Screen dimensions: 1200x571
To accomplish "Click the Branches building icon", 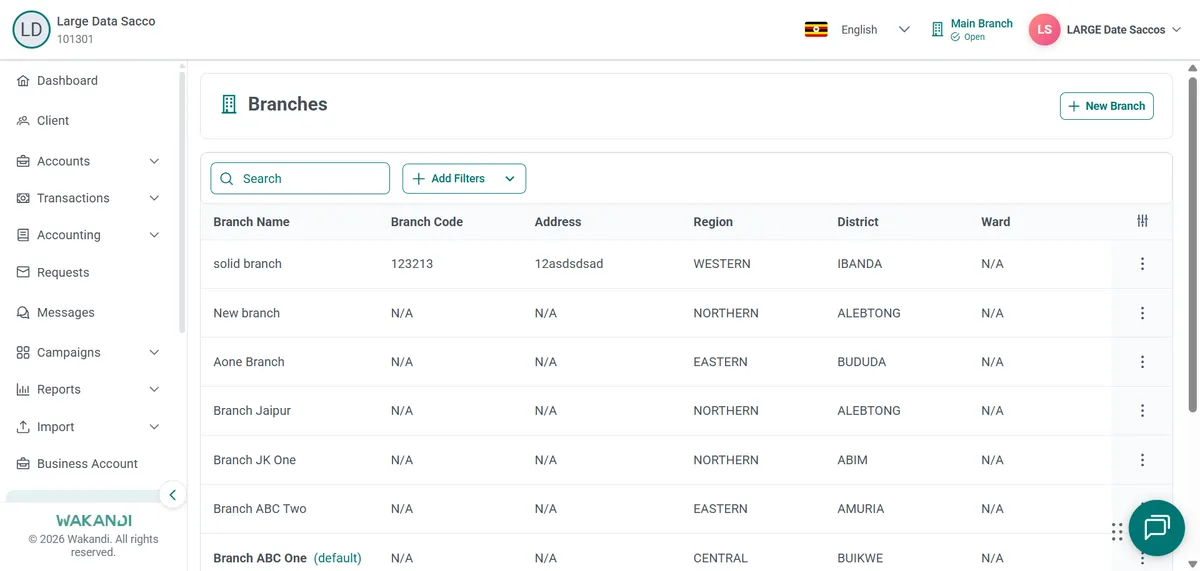I will [229, 104].
